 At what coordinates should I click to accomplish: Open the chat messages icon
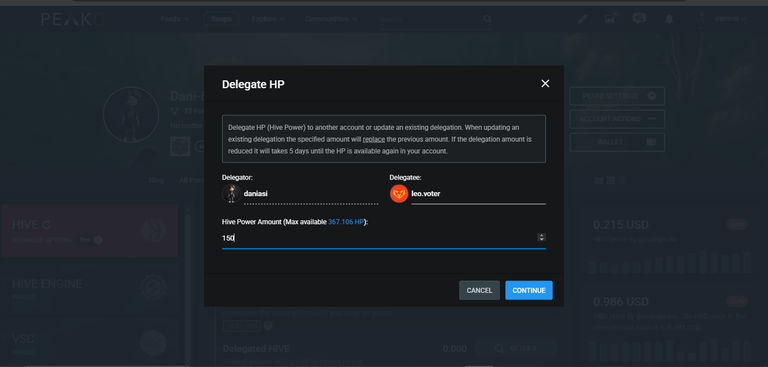[639, 19]
